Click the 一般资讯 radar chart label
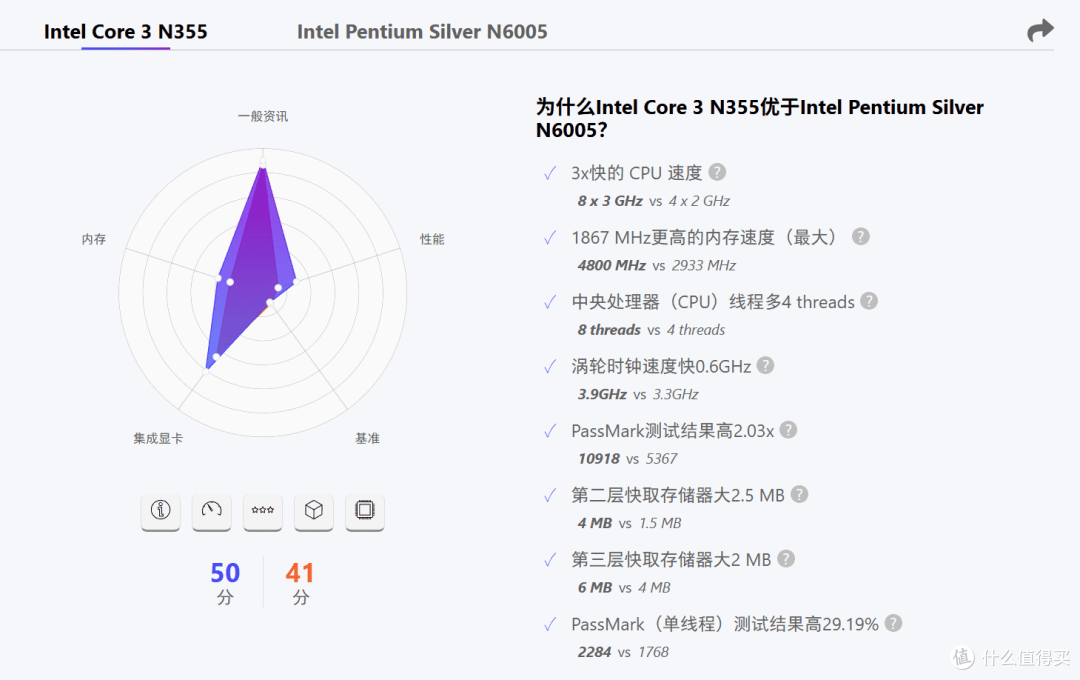This screenshot has height=680, width=1080. click(x=263, y=116)
